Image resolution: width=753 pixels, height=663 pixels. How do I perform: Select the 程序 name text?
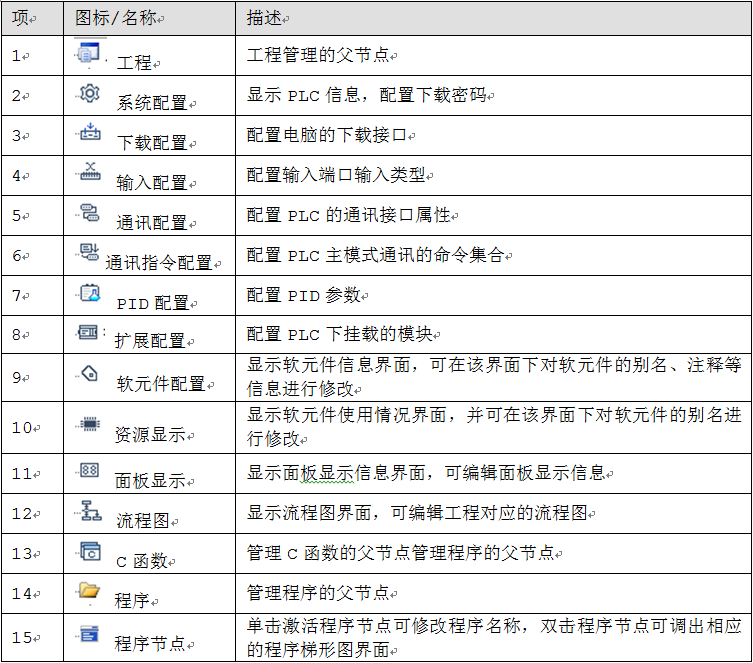(x=132, y=600)
